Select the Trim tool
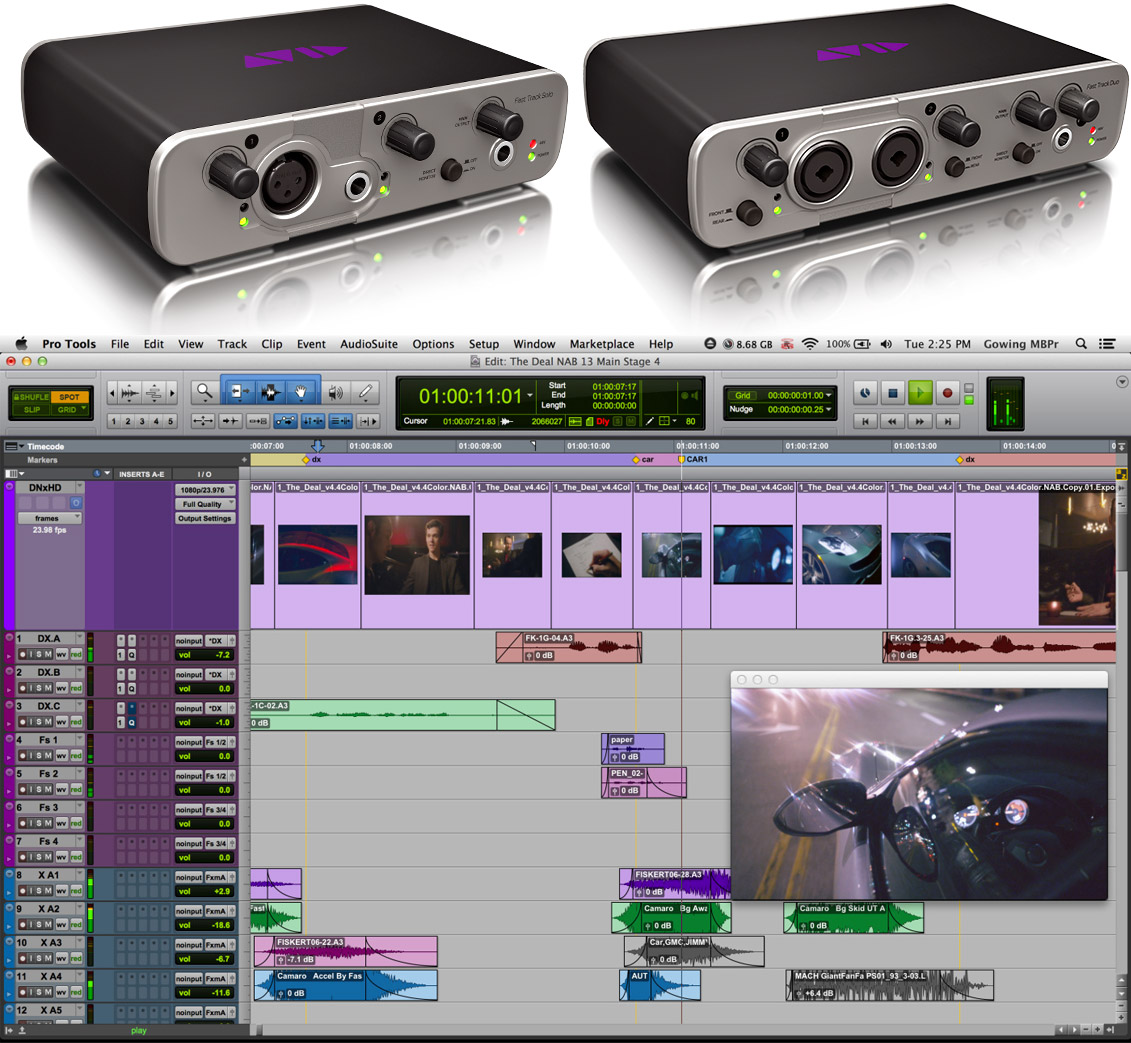 [238, 392]
